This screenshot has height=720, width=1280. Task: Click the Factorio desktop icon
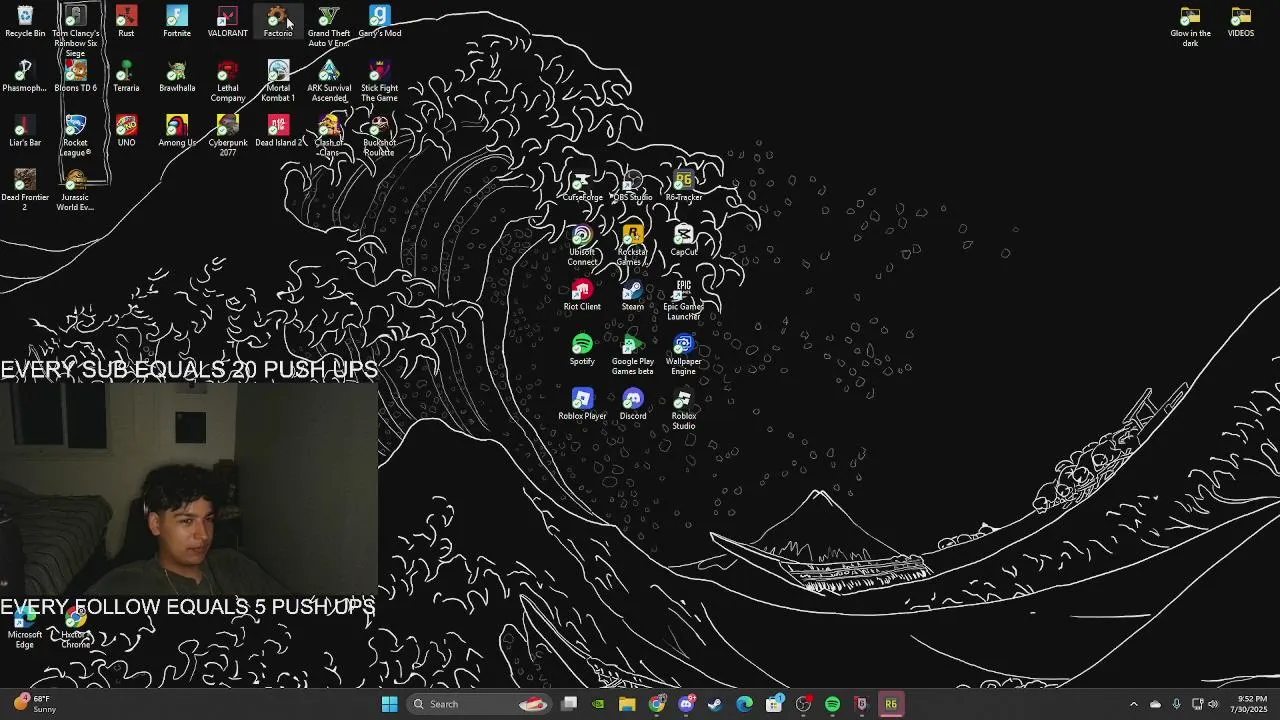(278, 22)
